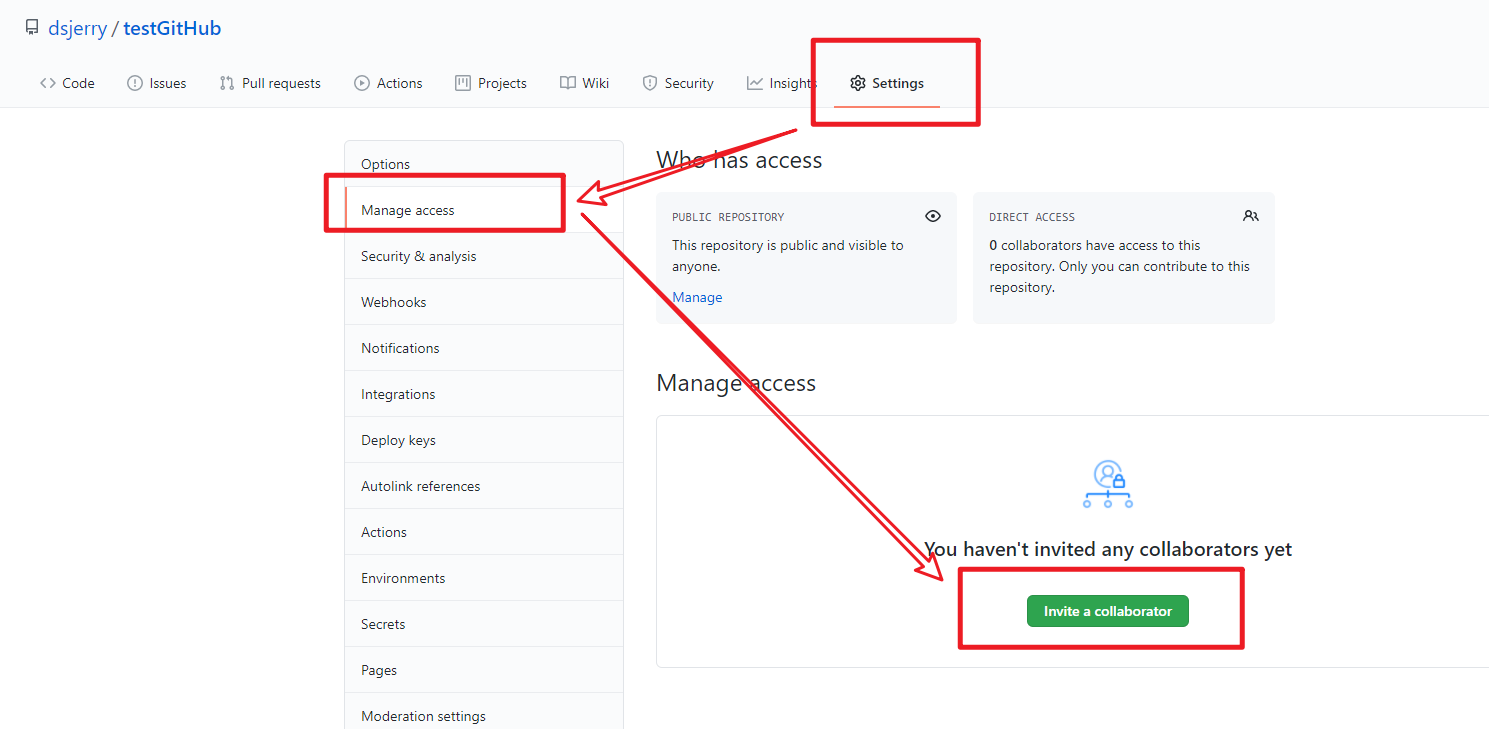Switch to the Projects tab

tap(490, 83)
